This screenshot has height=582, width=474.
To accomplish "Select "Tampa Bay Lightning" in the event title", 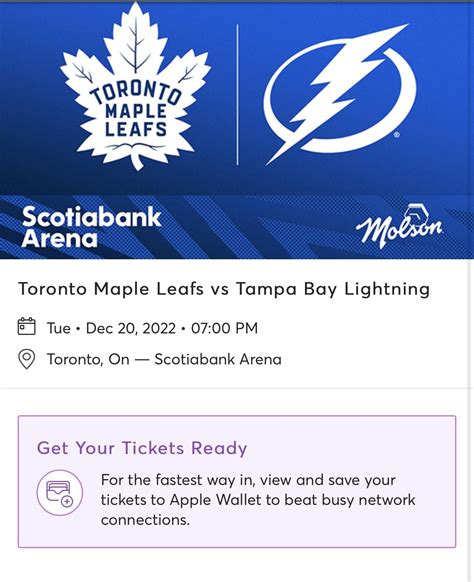I will (333, 289).
